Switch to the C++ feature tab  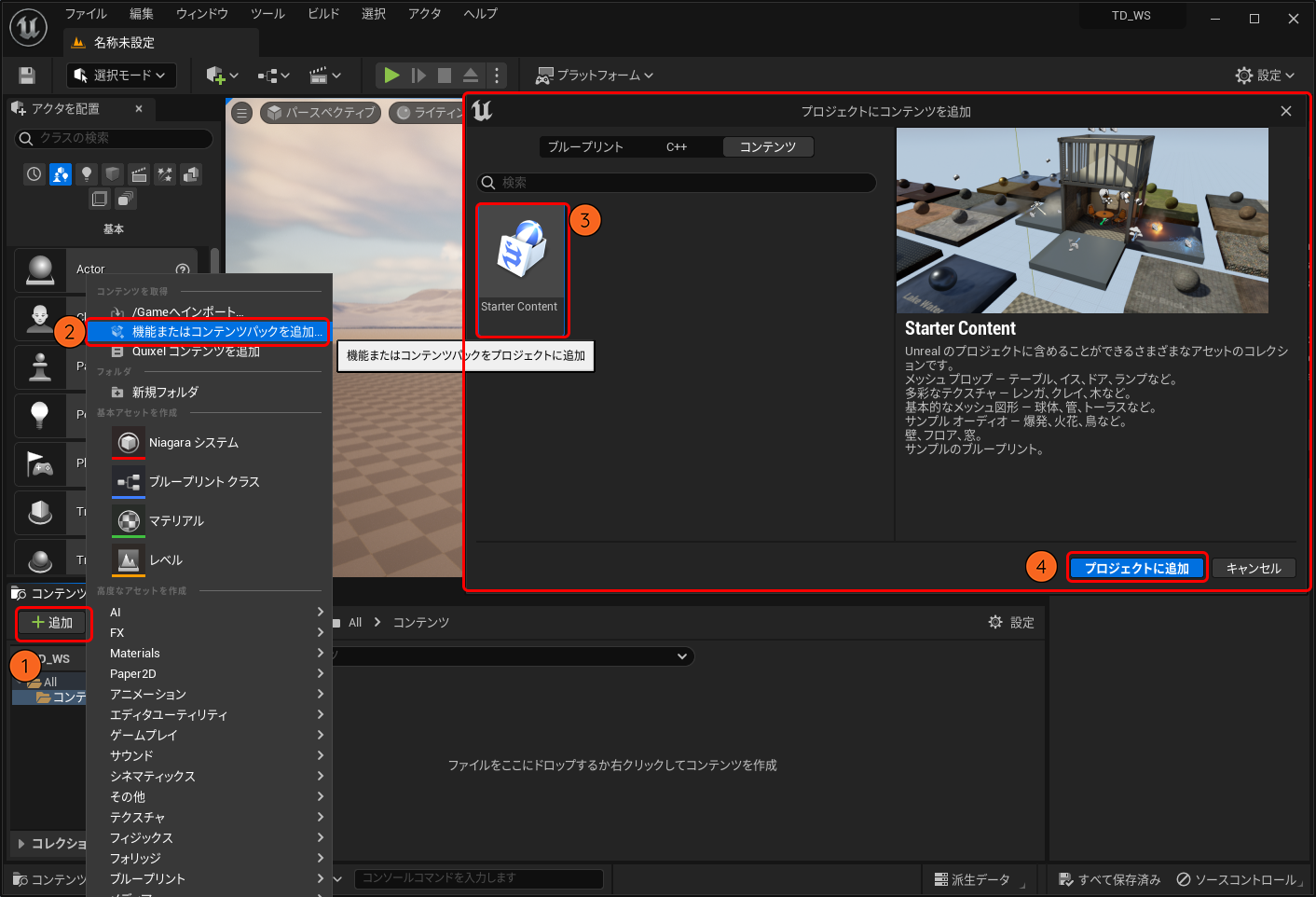point(677,147)
